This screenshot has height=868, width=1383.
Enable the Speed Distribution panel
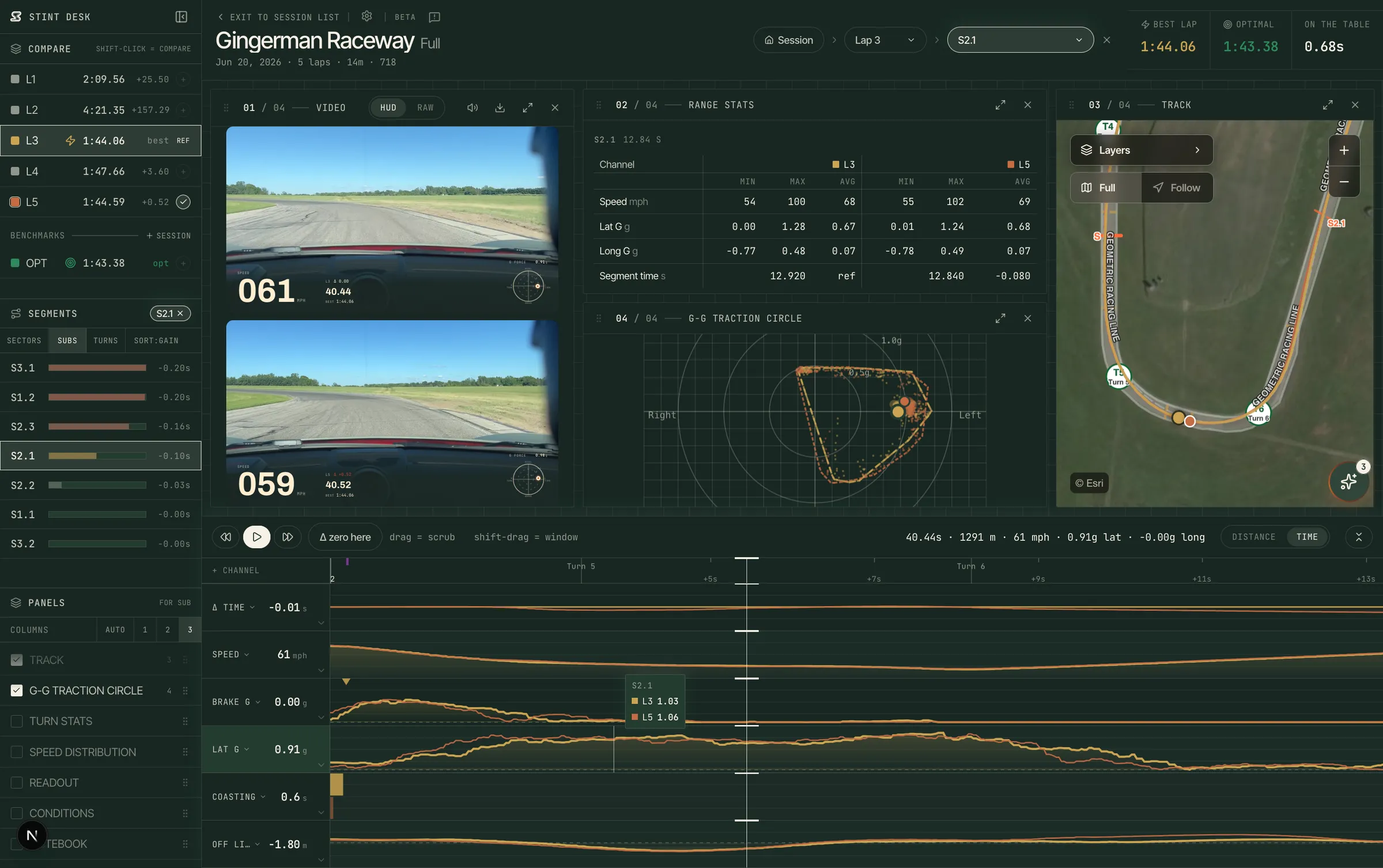tap(17, 752)
